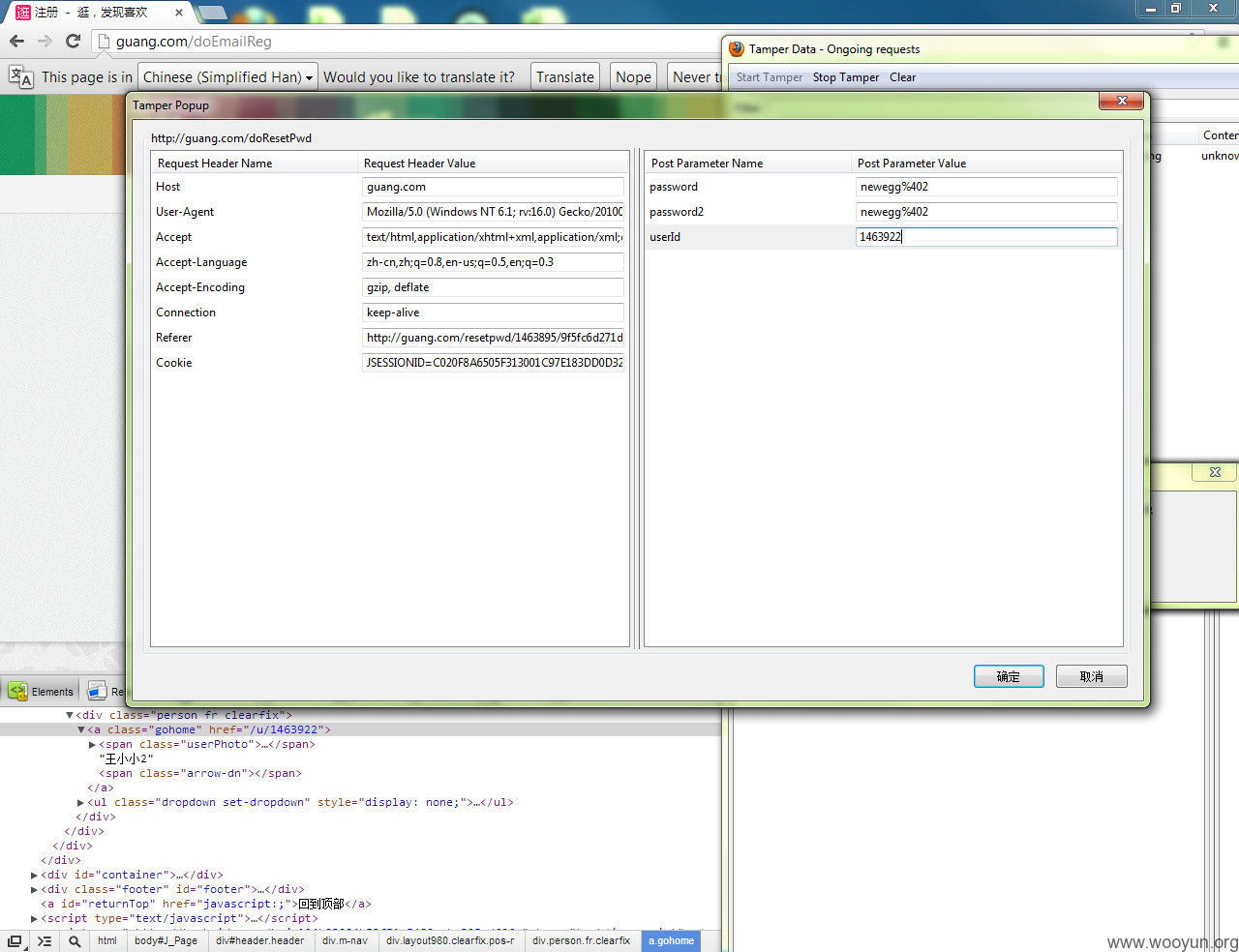Close the small background window with X
The height and width of the screenshot is (952, 1239).
coord(1215,472)
